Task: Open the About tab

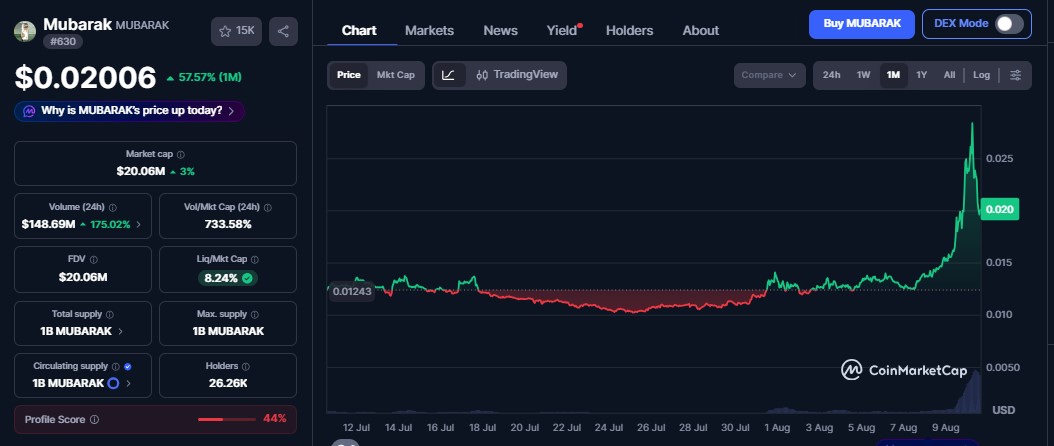Action: coord(700,30)
